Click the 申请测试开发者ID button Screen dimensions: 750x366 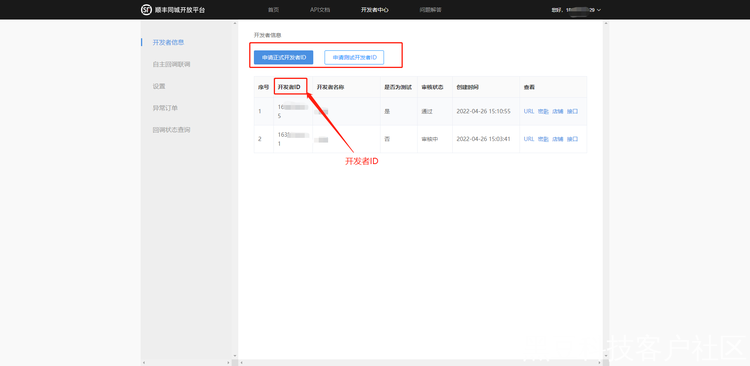pos(354,57)
